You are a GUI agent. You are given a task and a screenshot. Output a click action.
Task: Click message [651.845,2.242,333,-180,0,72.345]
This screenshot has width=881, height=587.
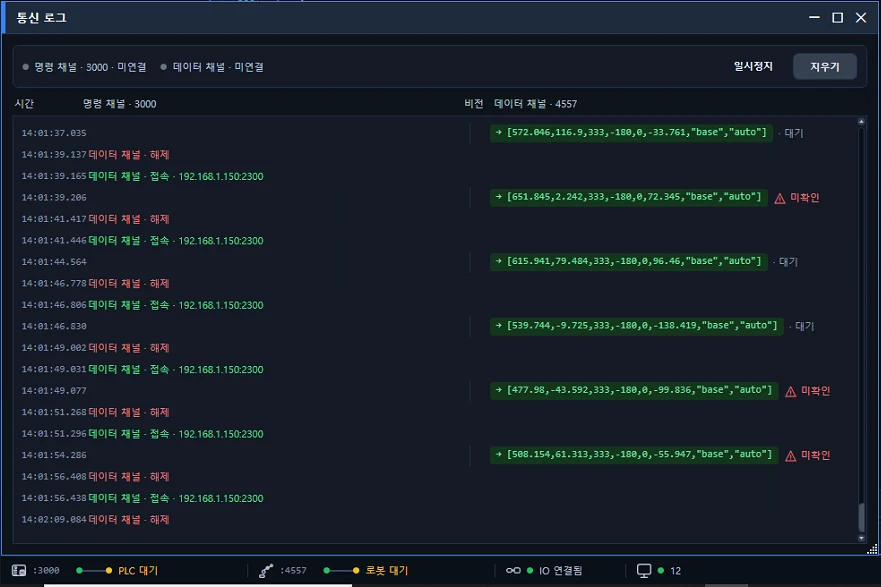[629, 197]
